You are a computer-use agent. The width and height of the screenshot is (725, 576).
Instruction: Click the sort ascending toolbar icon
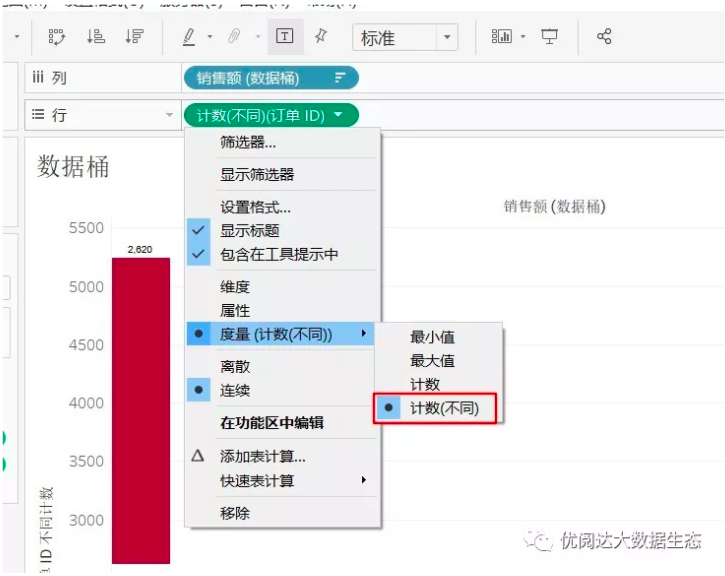[96, 37]
